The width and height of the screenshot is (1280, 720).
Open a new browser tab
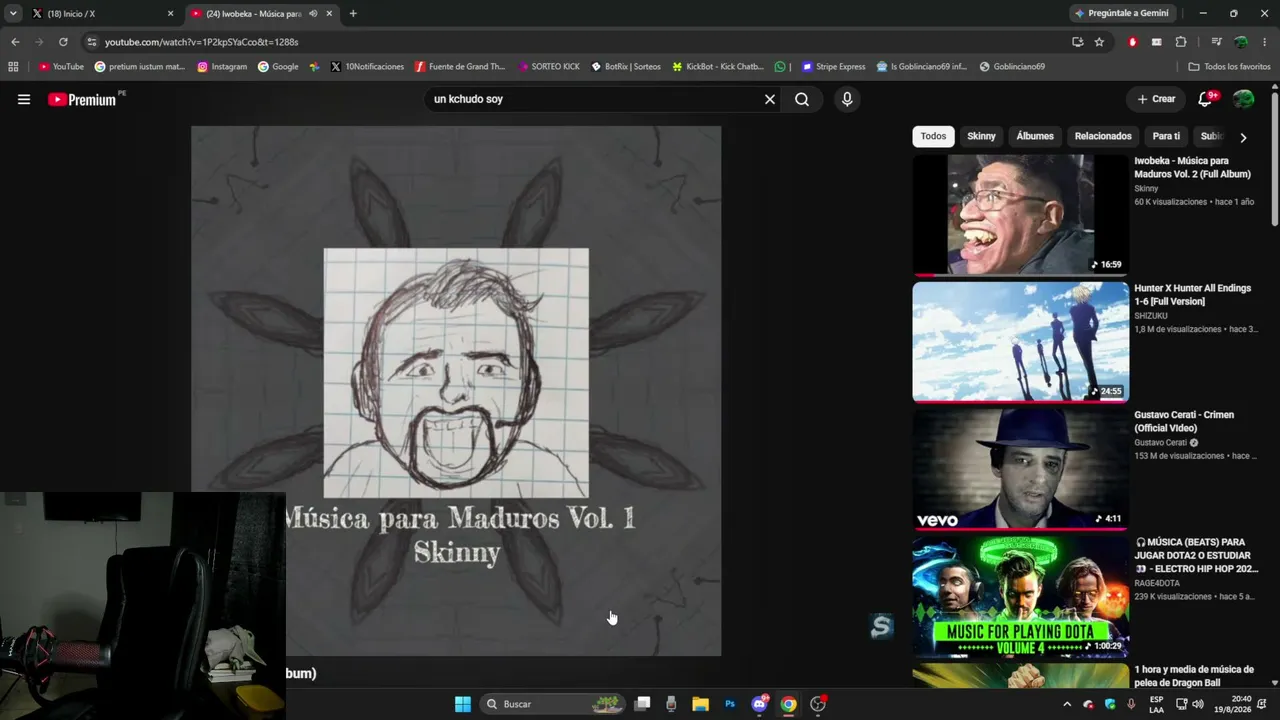pos(353,13)
